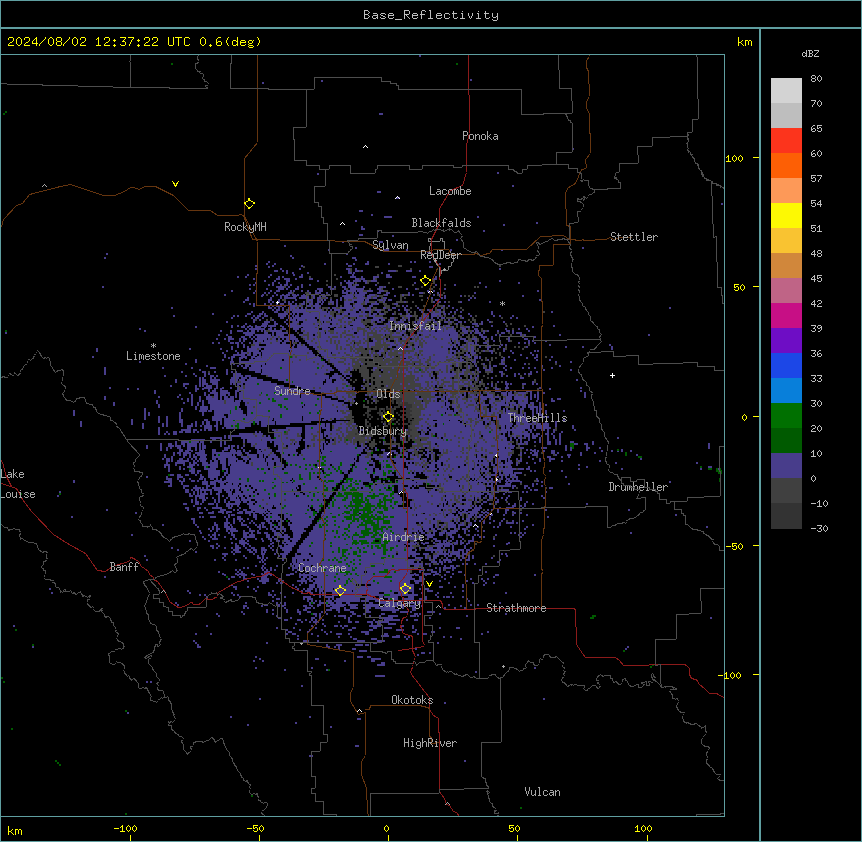Click the Okotoks label
This screenshot has height=842, width=862.
412,700
